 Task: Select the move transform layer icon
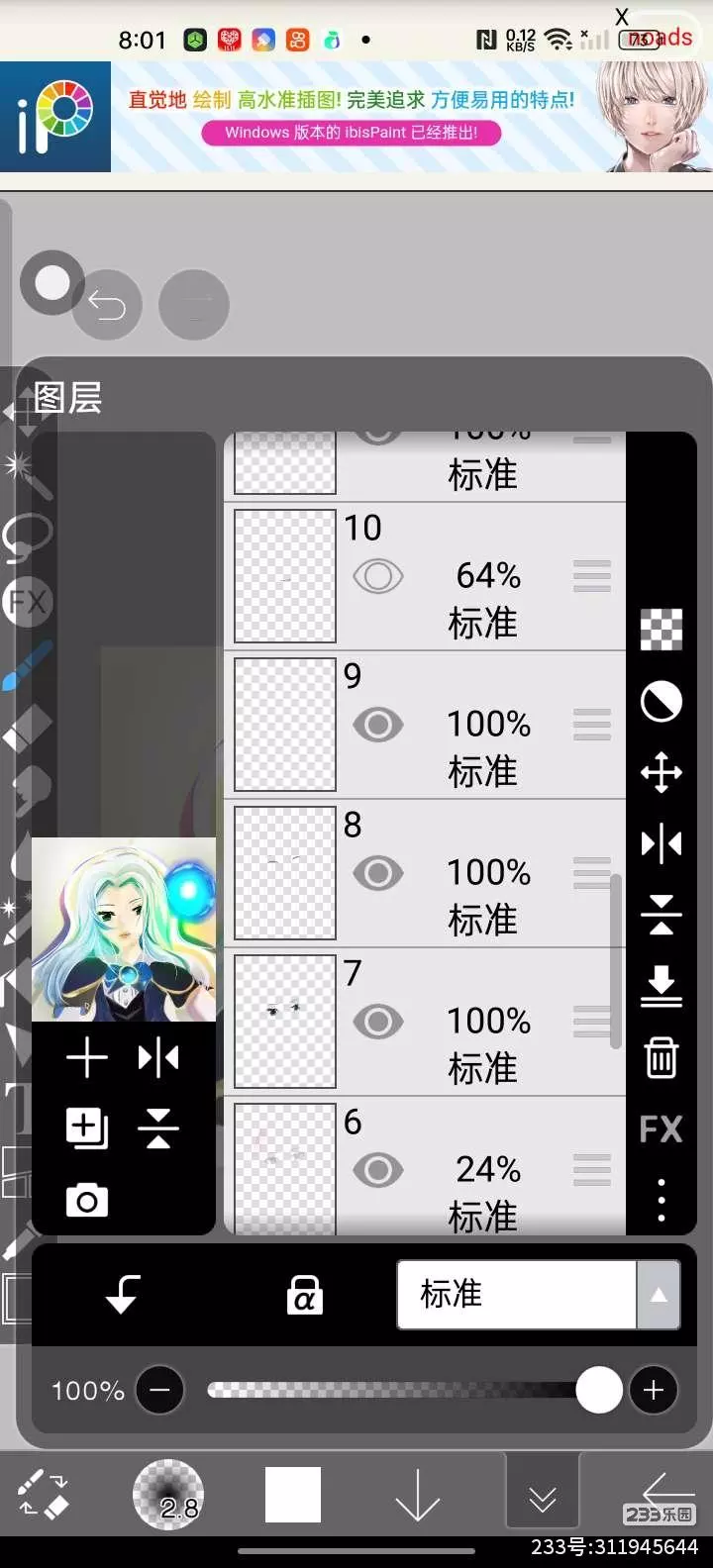pos(662,772)
